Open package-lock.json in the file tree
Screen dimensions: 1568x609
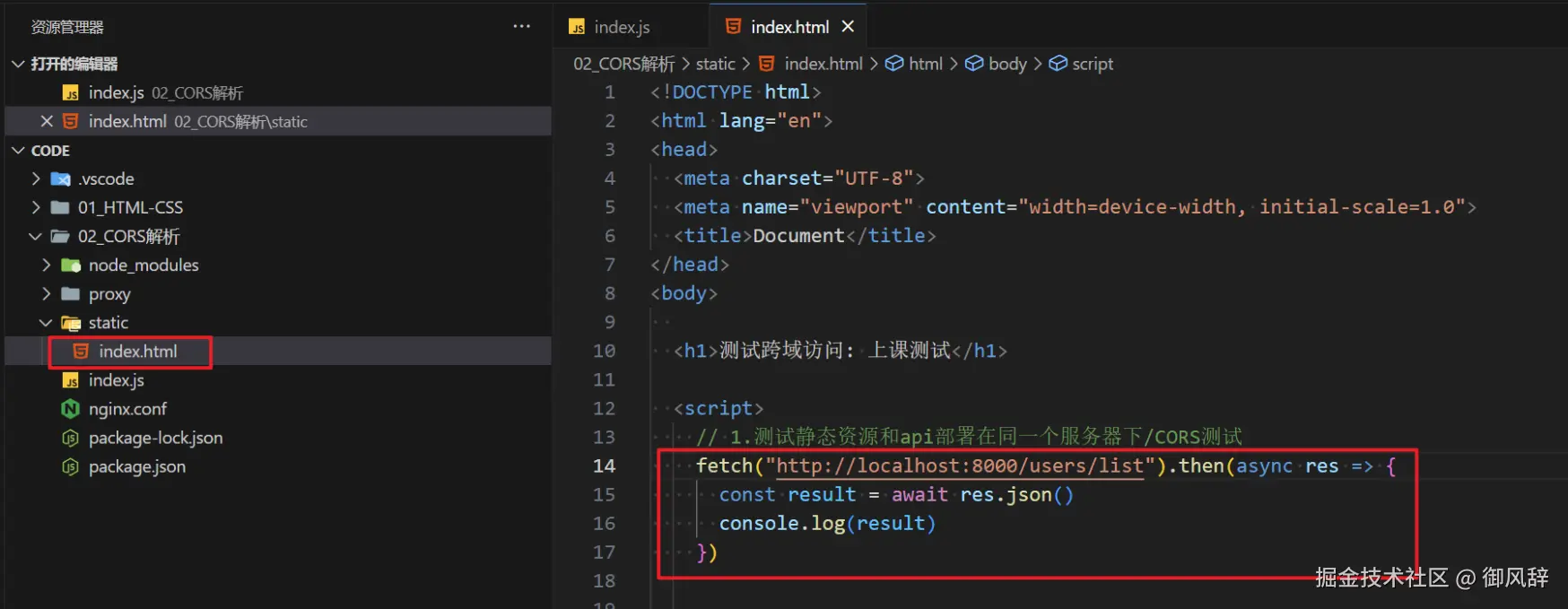278,438
